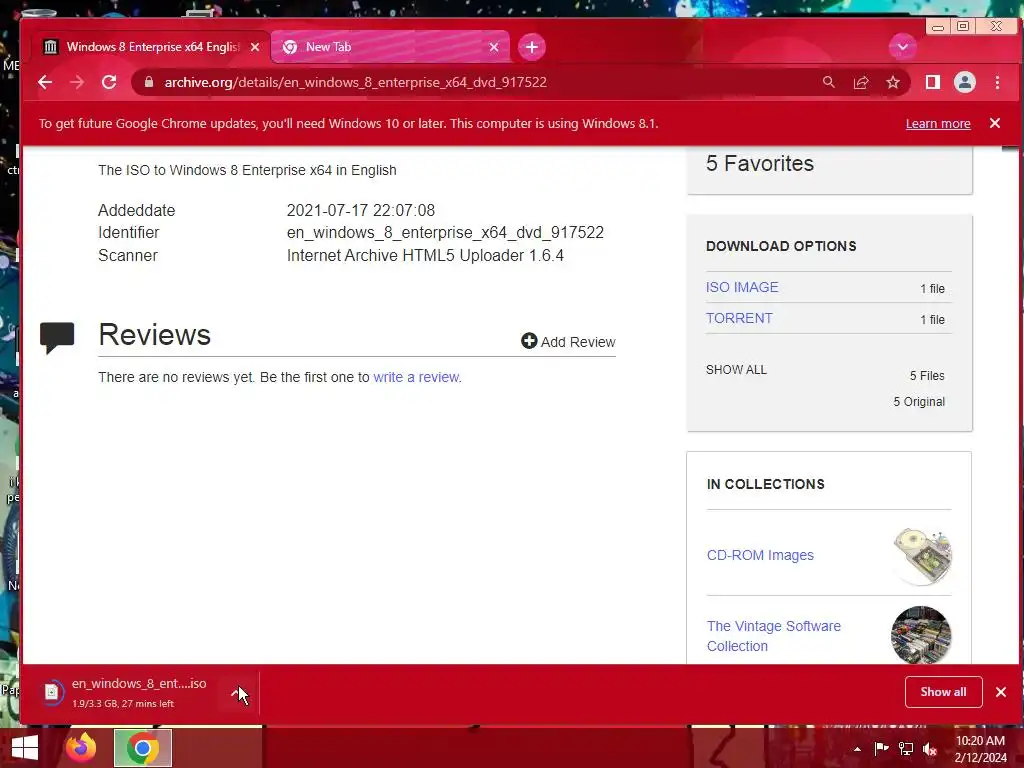Image resolution: width=1024 pixels, height=768 pixels.
Task: Click the 5 Original text
Action: [919, 402]
